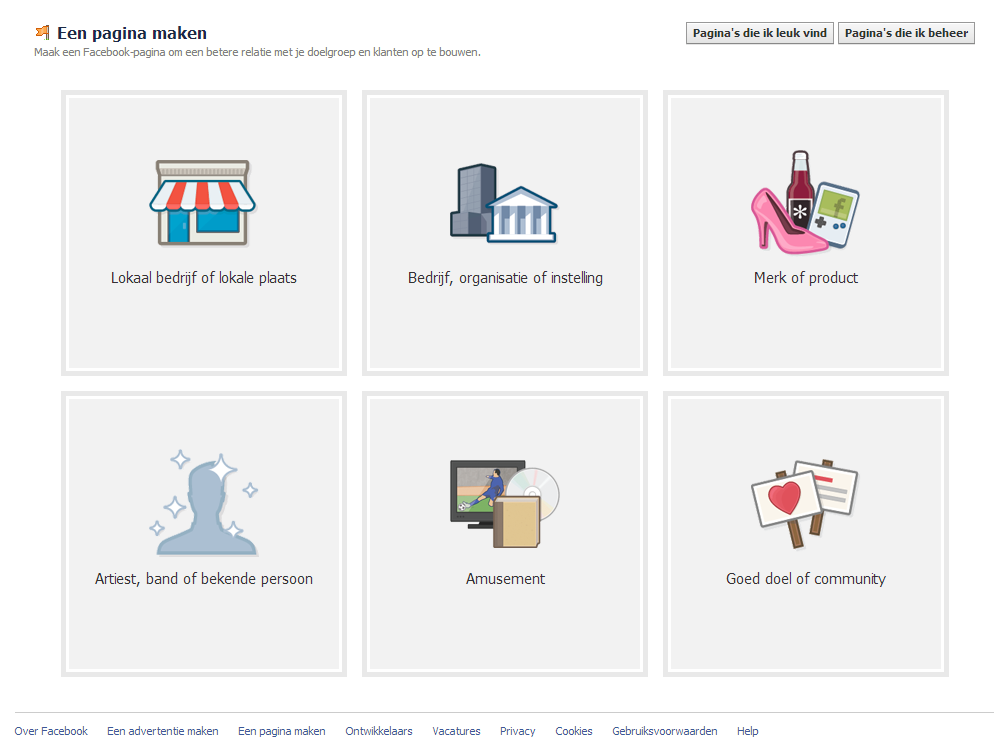The image size is (994, 745).
Task: Select 'Bedrijf, organisatie of instelling' label
Action: tap(505, 278)
